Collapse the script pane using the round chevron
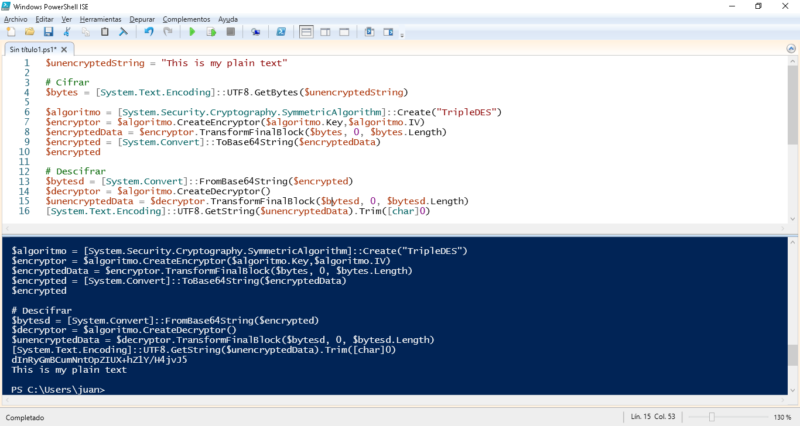The image size is (800, 426). pos(791,48)
